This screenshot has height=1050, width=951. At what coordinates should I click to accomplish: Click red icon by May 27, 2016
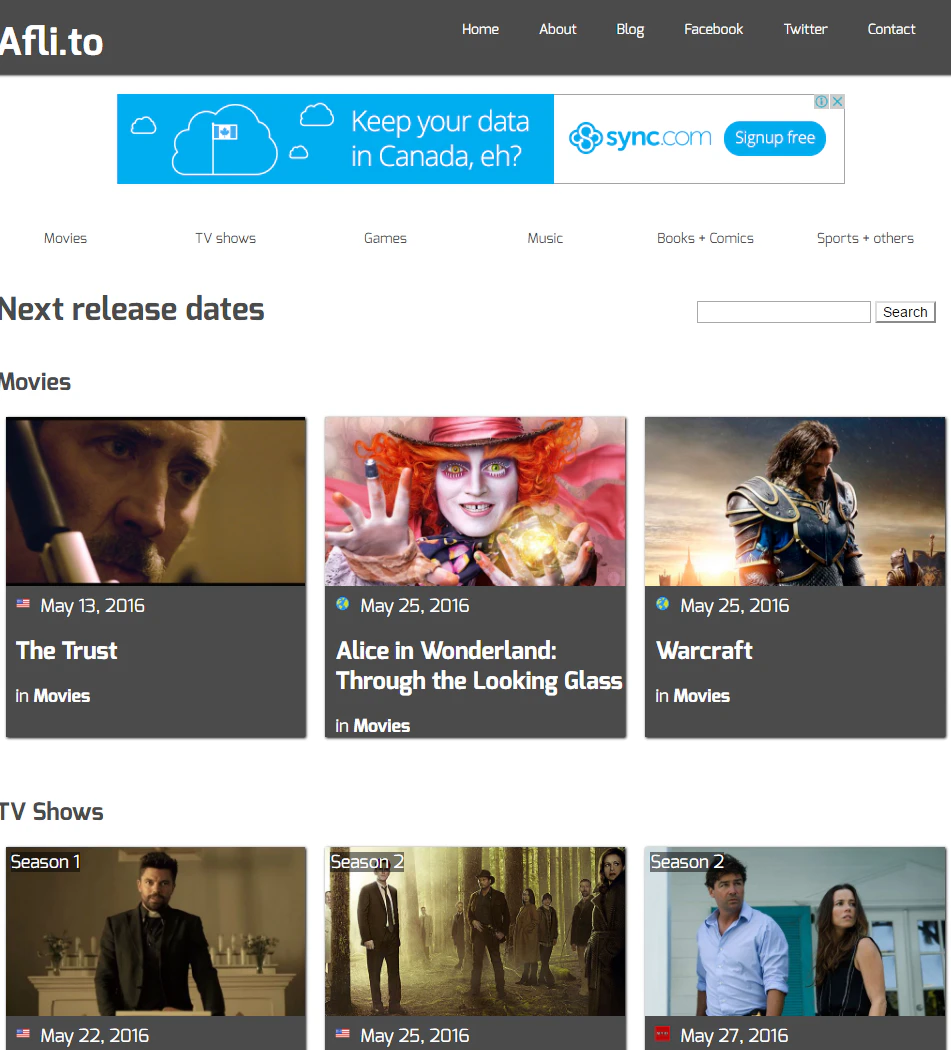click(662, 1033)
